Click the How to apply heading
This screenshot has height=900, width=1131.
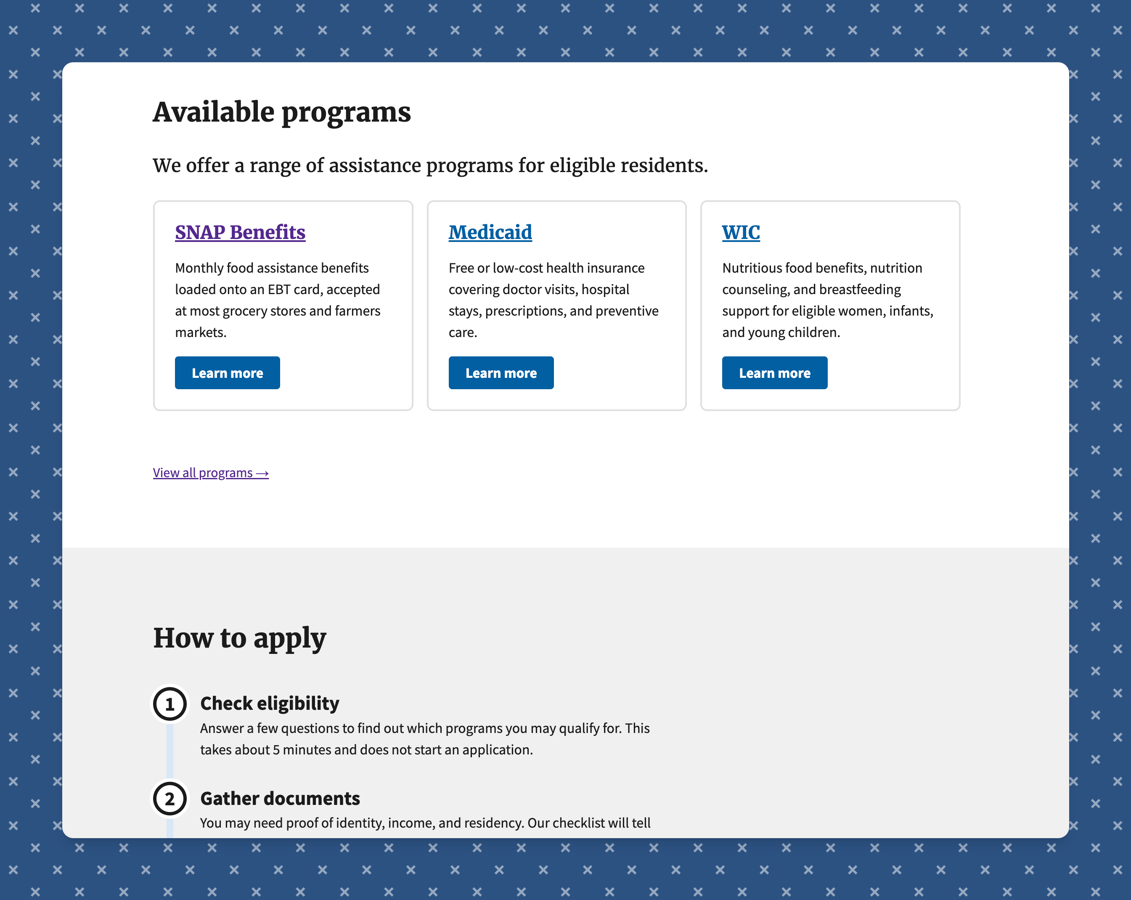[x=239, y=638]
